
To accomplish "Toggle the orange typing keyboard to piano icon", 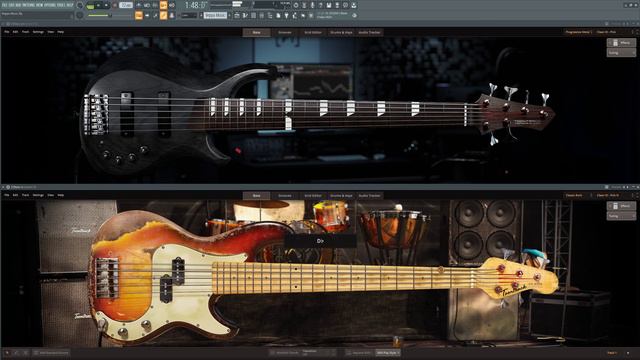I will 139,16.
